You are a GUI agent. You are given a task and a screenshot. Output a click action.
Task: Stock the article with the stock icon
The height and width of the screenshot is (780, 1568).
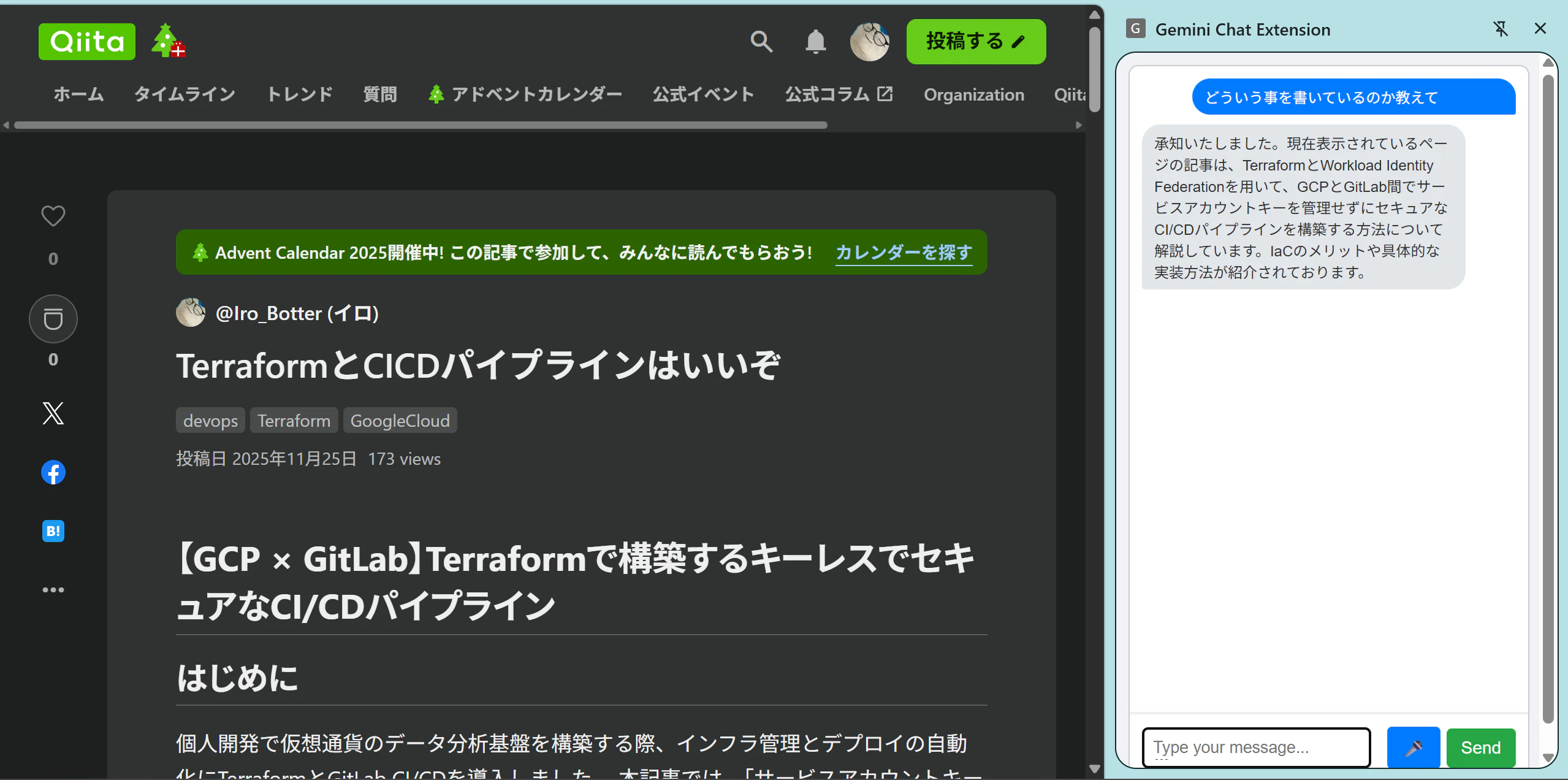(x=53, y=319)
